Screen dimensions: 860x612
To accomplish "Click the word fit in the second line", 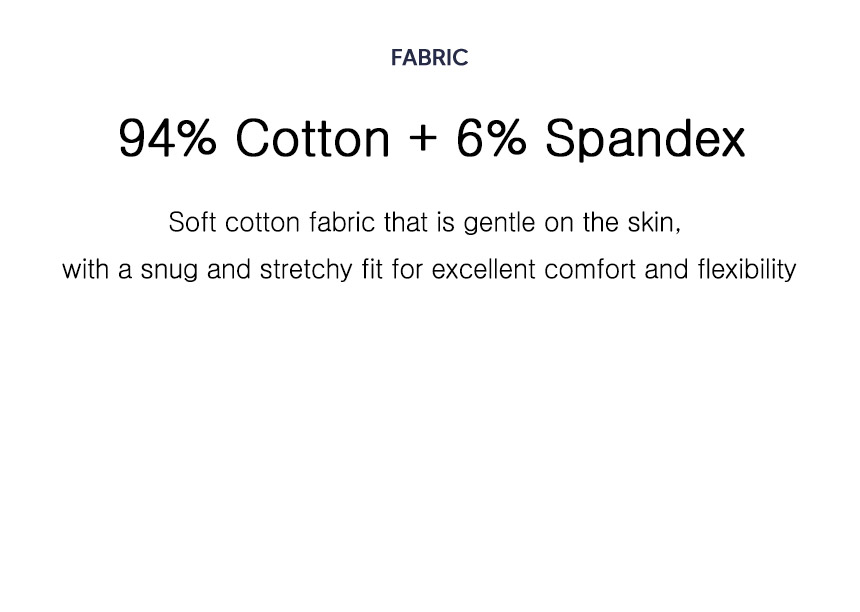I will click(x=372, y=269).
